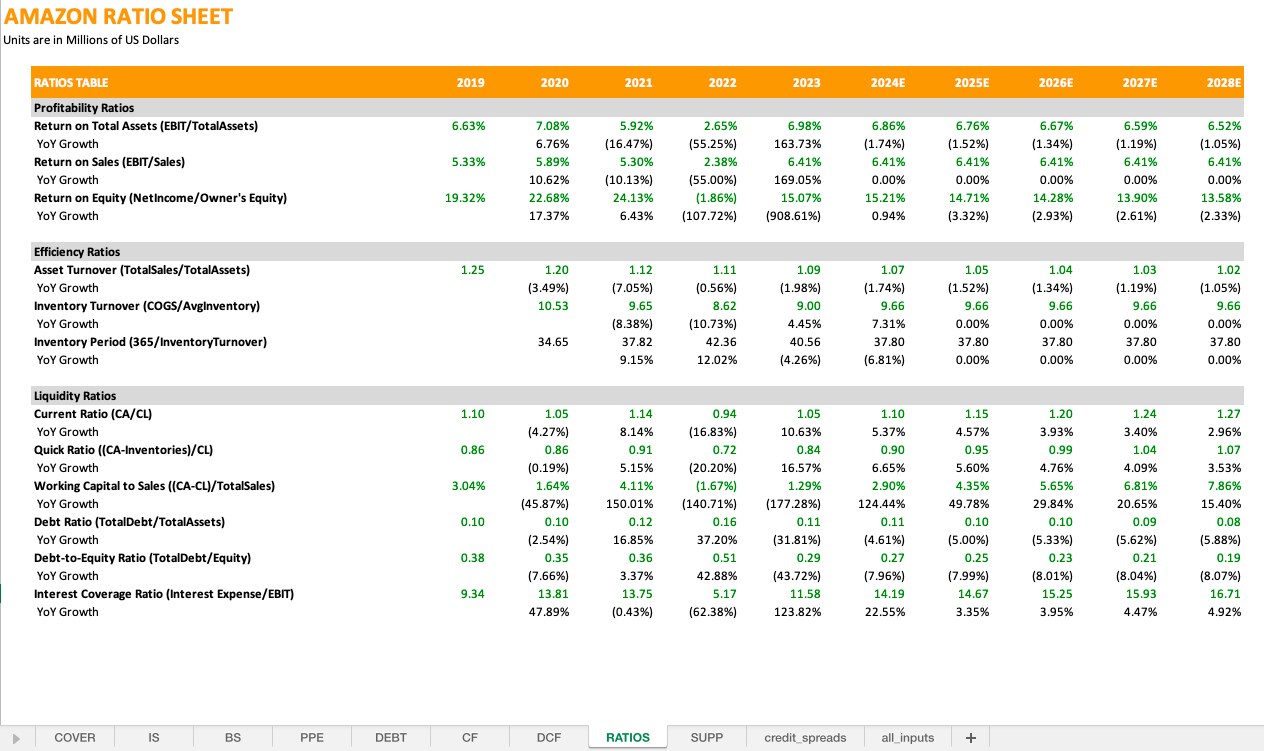This screenshot has height=751, width=1264.
Task: Click the Return on Equity row label
Action: 160,198
